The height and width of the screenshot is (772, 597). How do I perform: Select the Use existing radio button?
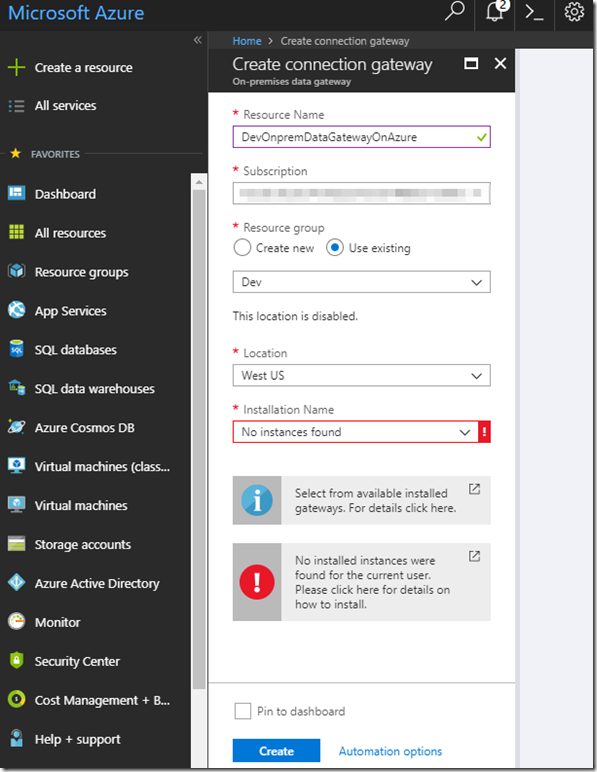[x=335, y=248]
